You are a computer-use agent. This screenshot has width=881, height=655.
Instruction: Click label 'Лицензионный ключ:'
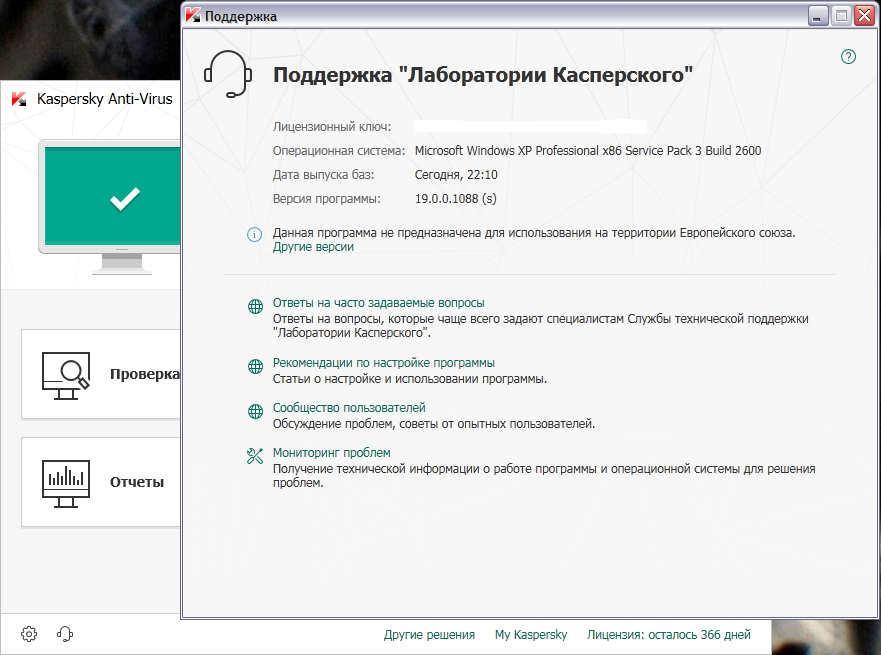(332, 127)
